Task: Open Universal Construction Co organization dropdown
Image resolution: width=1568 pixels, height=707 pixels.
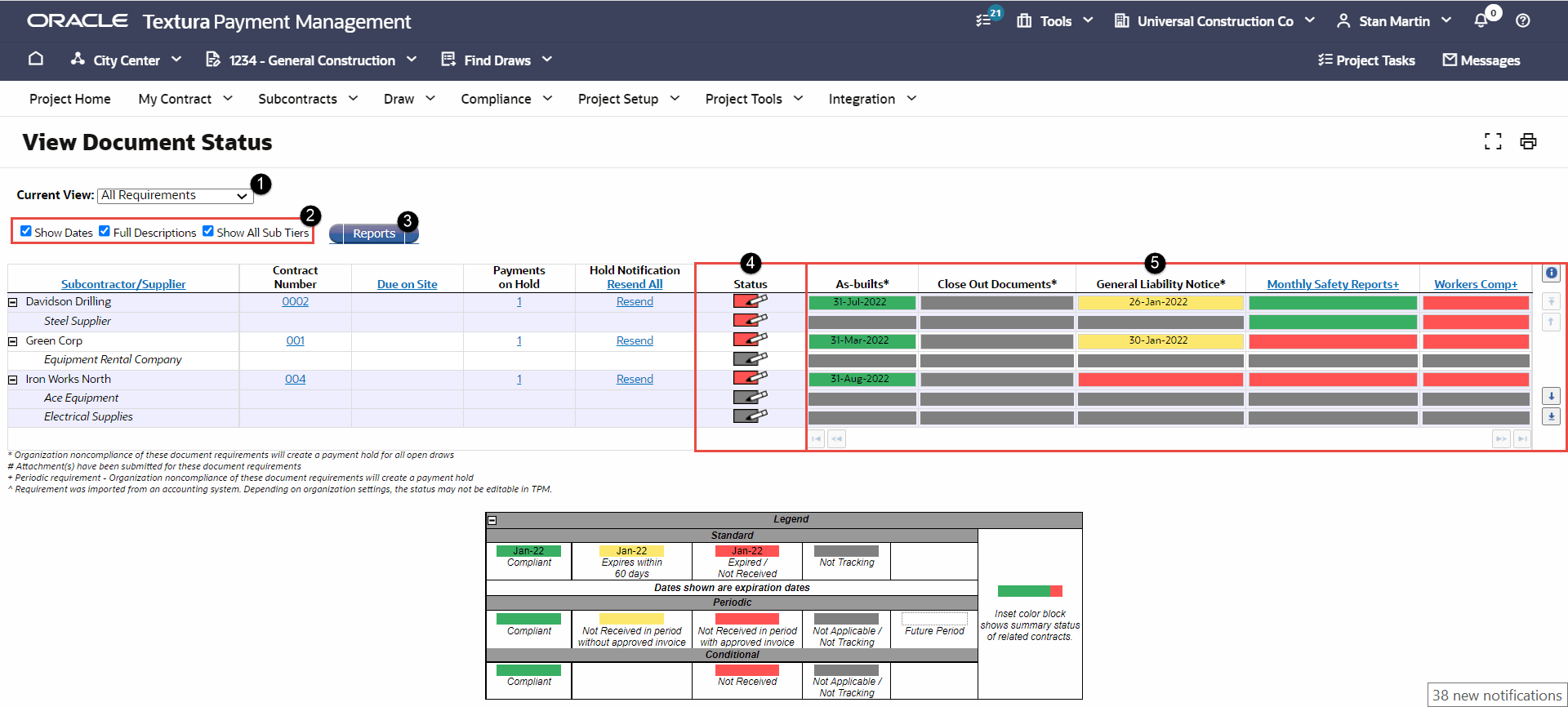Action: (1214, 21)
